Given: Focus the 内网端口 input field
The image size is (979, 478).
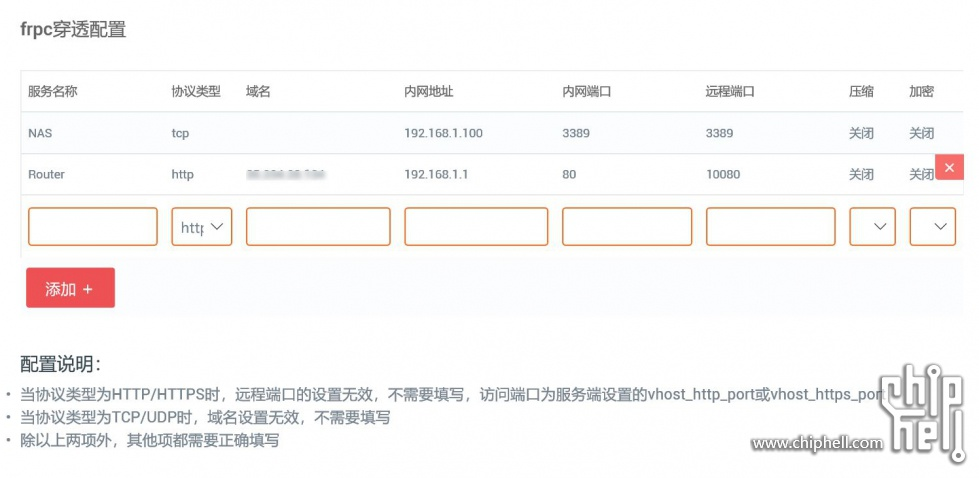Looking at the screenshot, I should [x=627, y=227].
